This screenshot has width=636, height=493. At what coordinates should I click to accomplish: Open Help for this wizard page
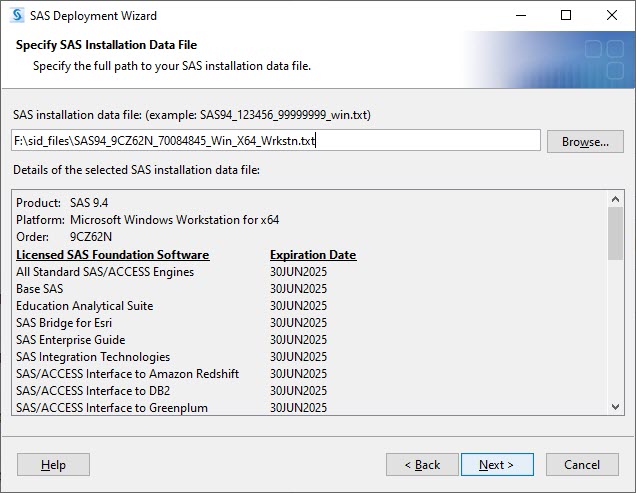click(53, 465)
